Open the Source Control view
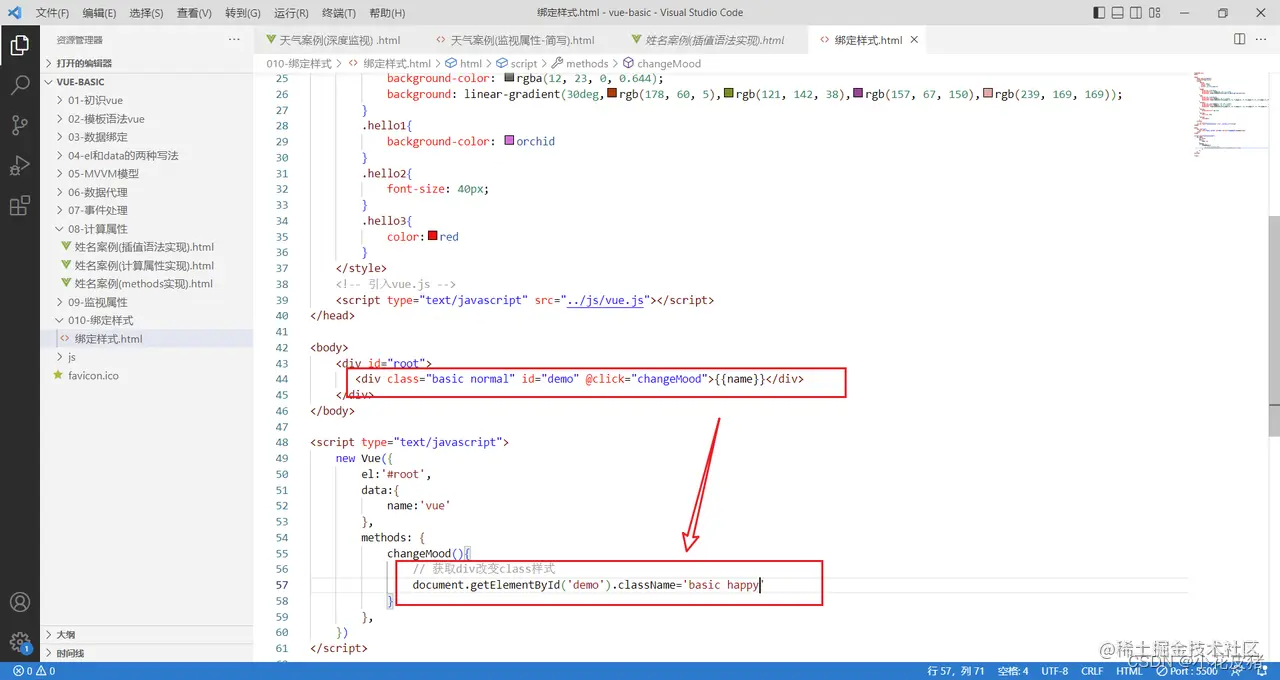Image resolution: width=1280 pixels, height=680 pixels. [x=19, y=125]
